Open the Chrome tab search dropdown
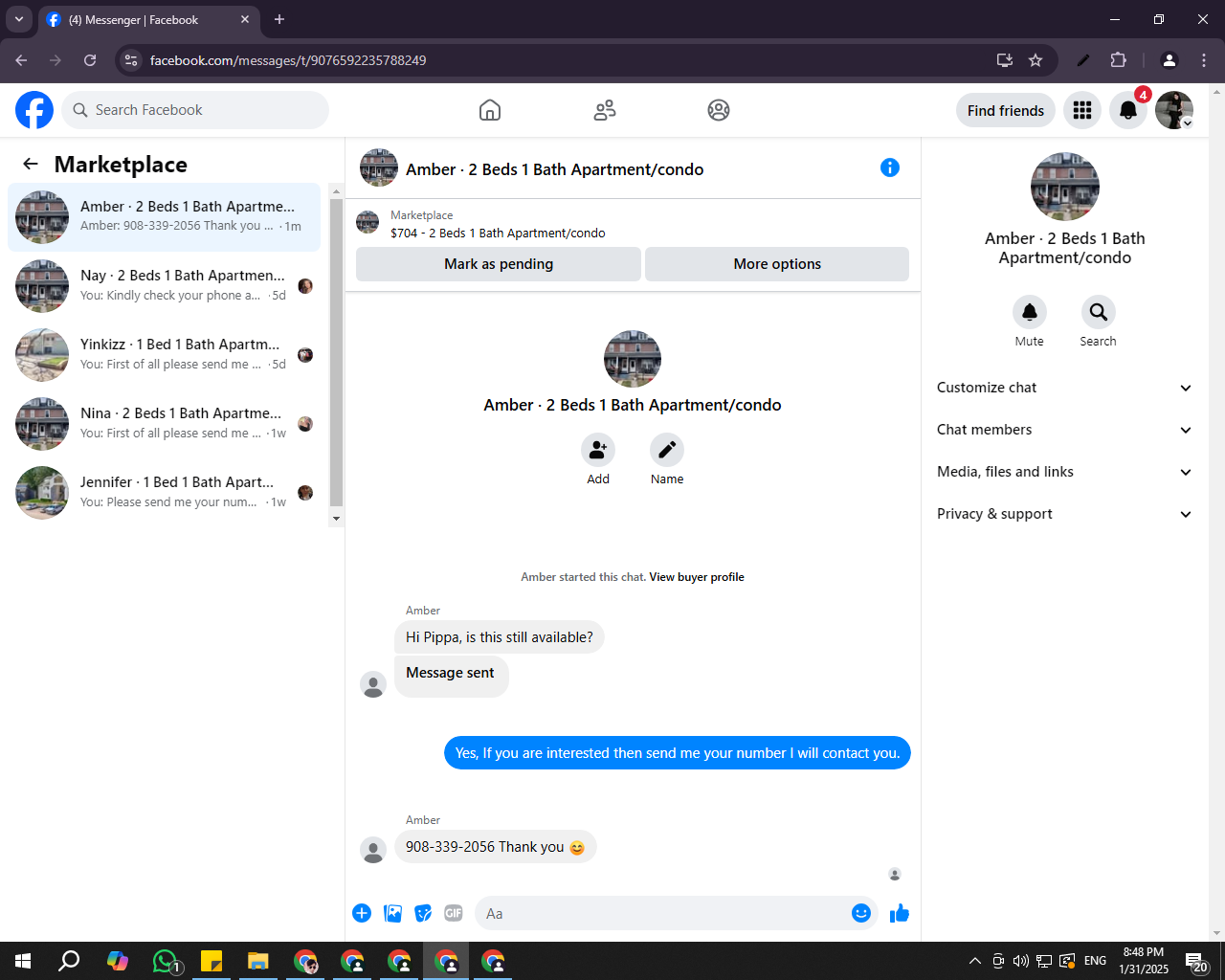This screenshot has width=1225, height=980. point(18,19)
